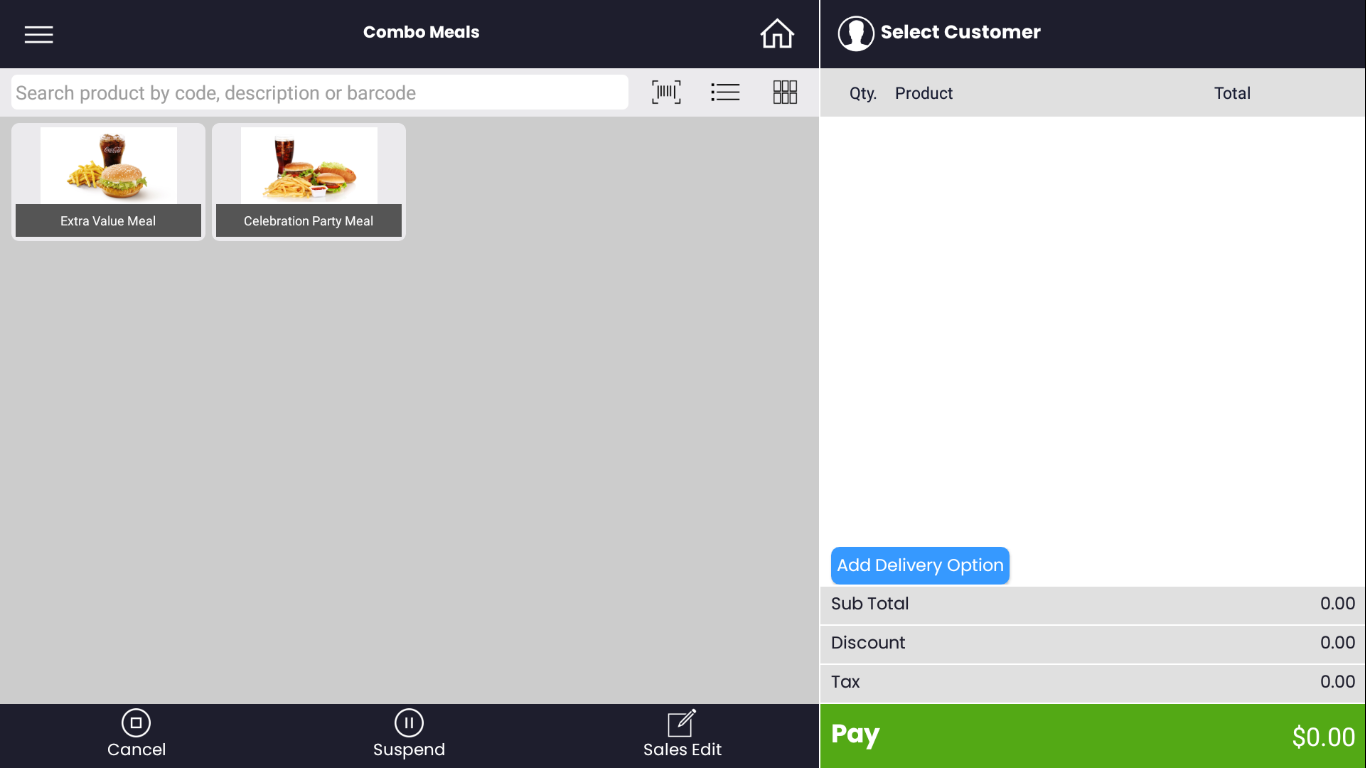This screenshot has width=1366, height=768.
Task: Click the Sales Edit pencil icon
Action: [x=682, y=722]
